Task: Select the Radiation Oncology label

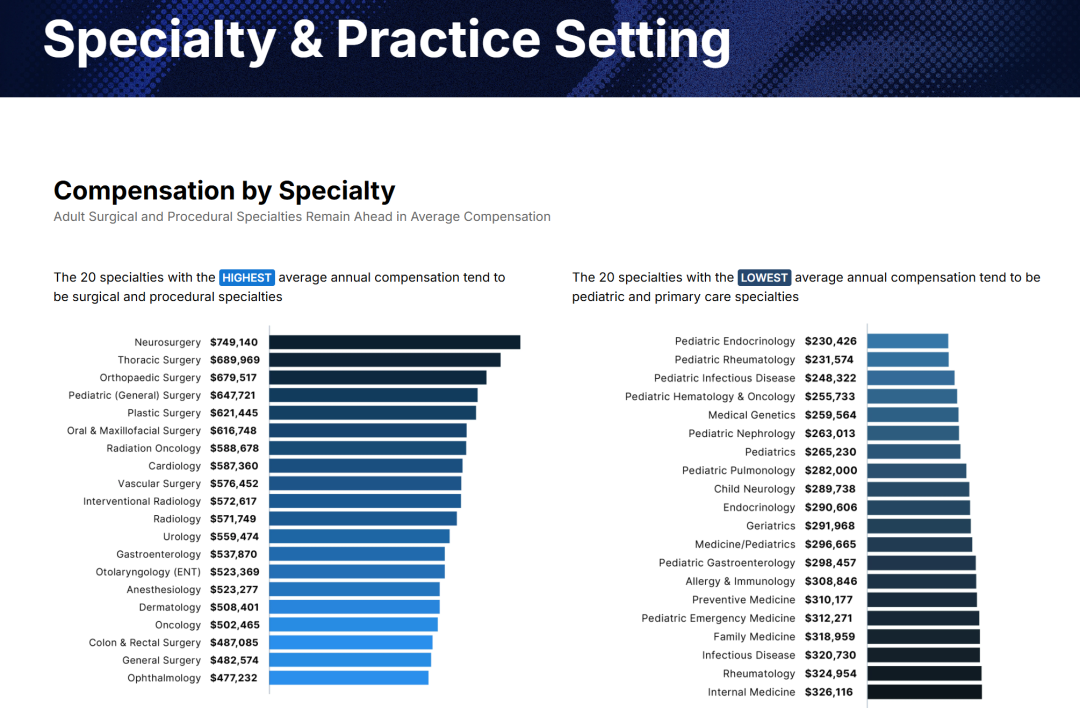Action: tap(154, 449)
